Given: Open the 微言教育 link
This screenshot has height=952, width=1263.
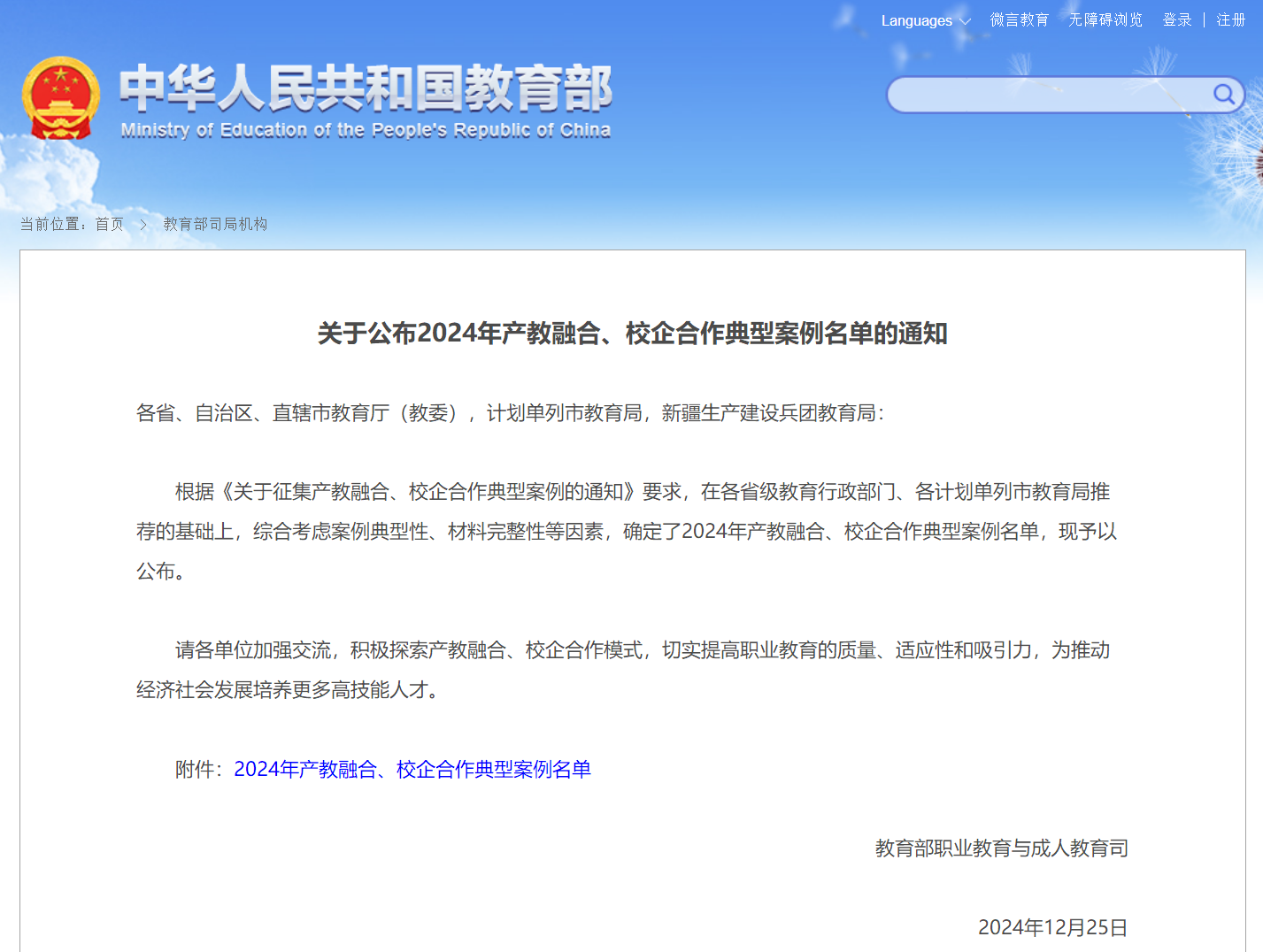Looking at the screenshot, I should (x=1019, y=20).
